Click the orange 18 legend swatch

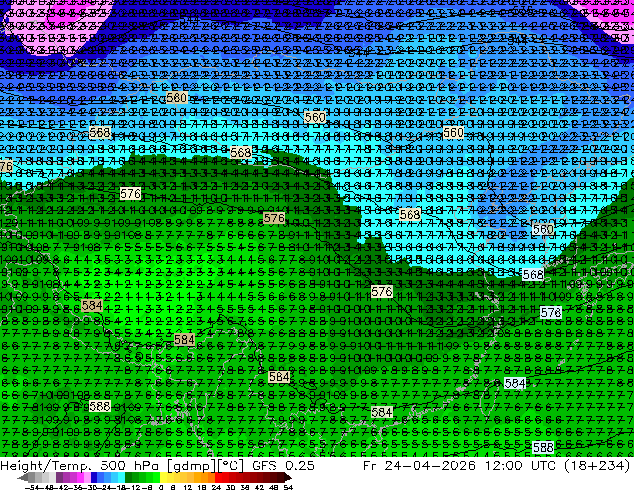pyautogui.click(x=205, y=477)
